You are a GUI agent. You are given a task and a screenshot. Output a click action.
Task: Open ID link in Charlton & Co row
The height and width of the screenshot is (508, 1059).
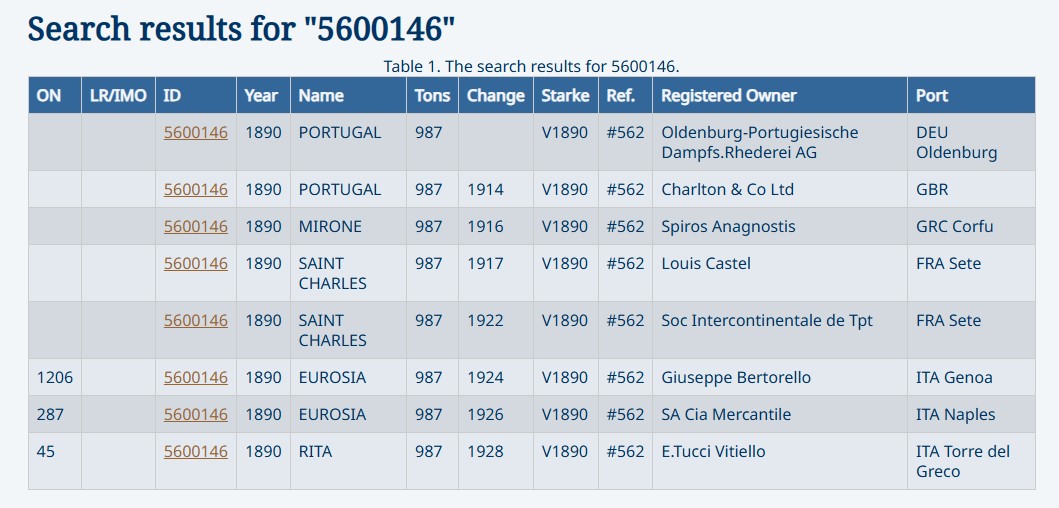196,190
